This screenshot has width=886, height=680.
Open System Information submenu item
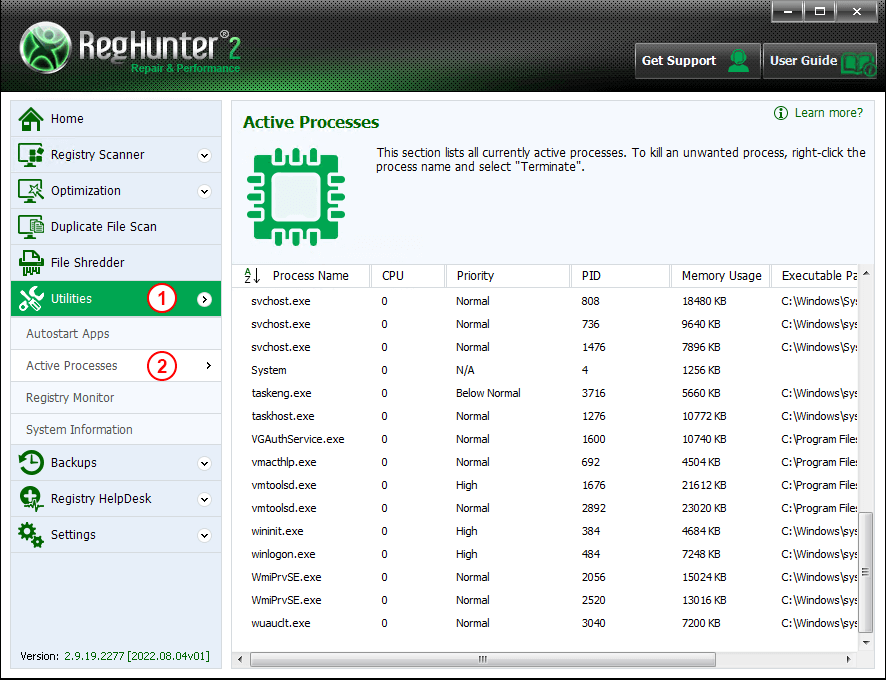79,430
